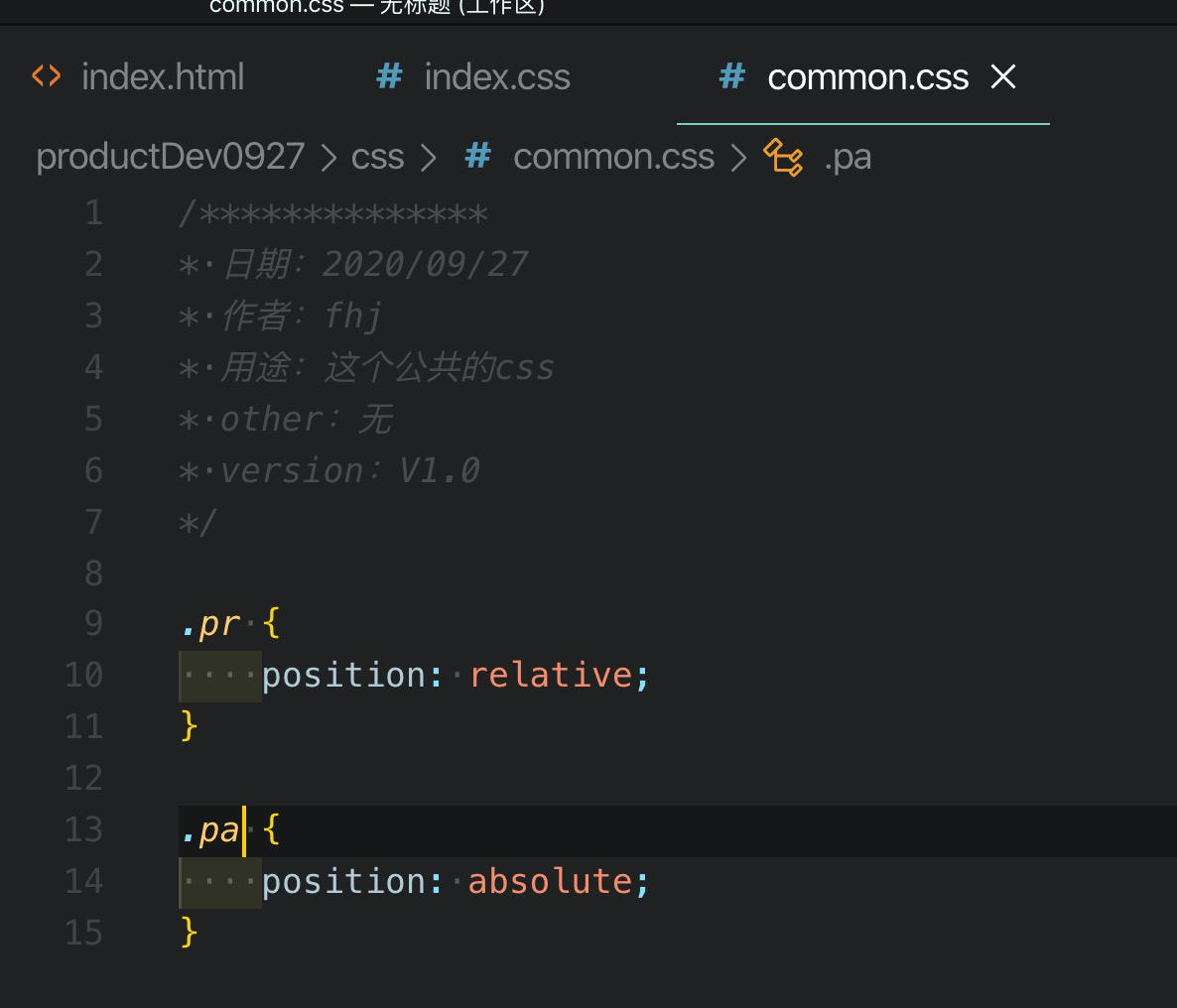Open the productDev0927 breadcrumb
1177x1008 pixels.
[x=171, y=157]
